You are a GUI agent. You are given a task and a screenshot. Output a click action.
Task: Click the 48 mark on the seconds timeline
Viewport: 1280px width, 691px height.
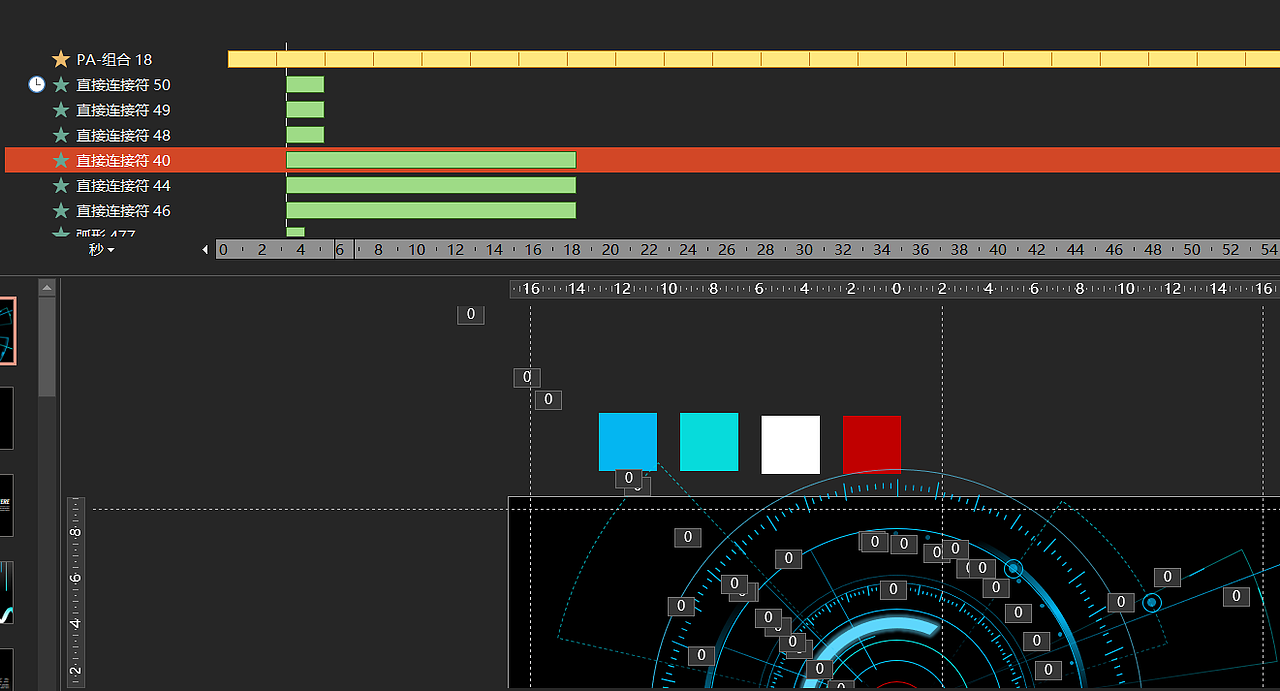point(1153,250)
